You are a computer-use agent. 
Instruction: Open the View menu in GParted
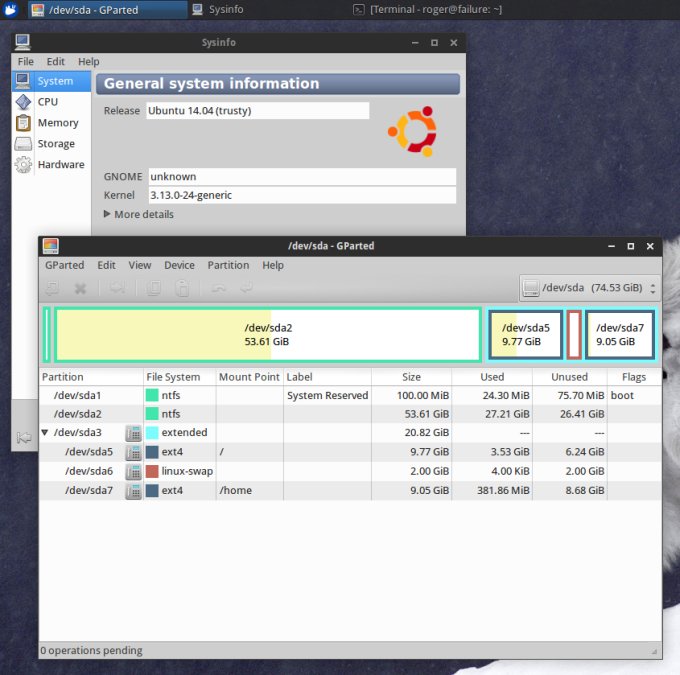pos(140,265)
